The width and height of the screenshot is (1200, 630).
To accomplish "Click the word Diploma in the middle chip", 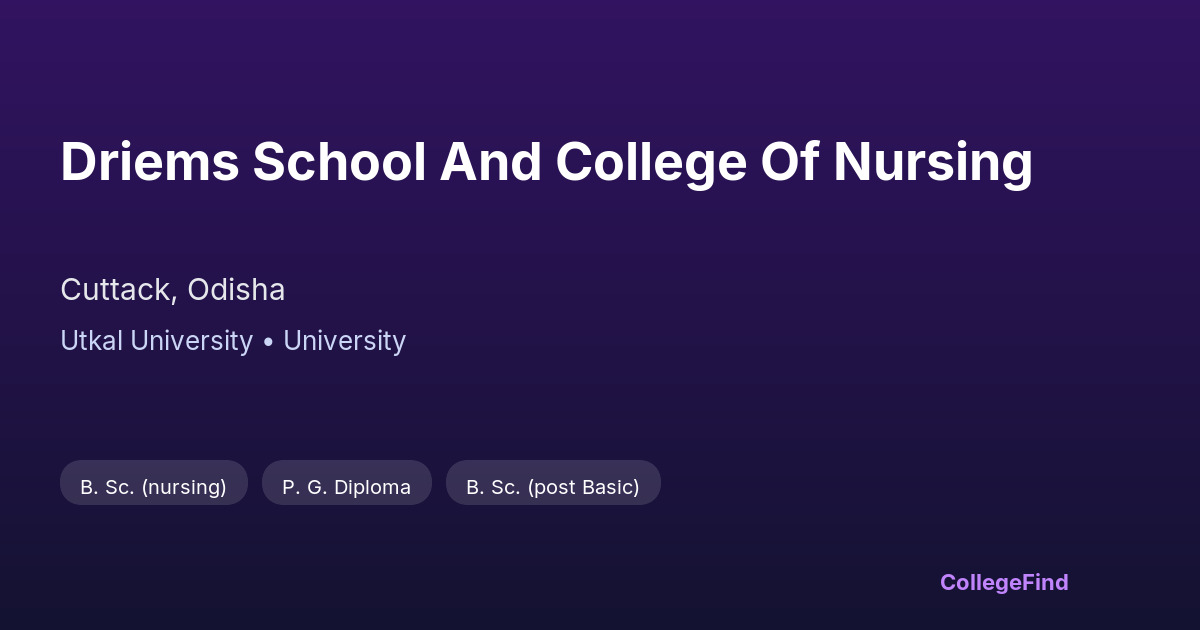I will point(370,487).
